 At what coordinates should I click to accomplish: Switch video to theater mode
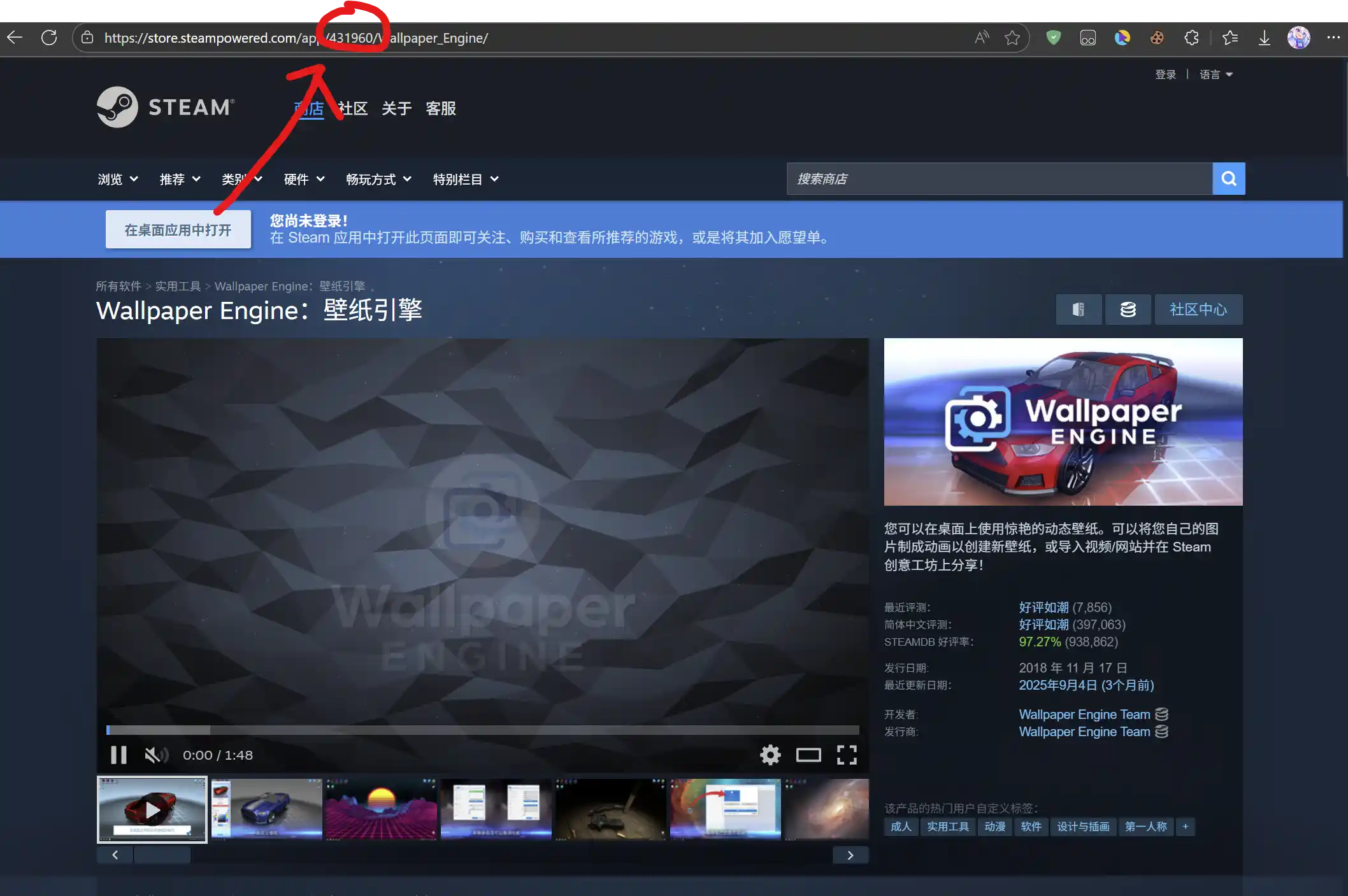pyautogui.click(x=808, y=755)
